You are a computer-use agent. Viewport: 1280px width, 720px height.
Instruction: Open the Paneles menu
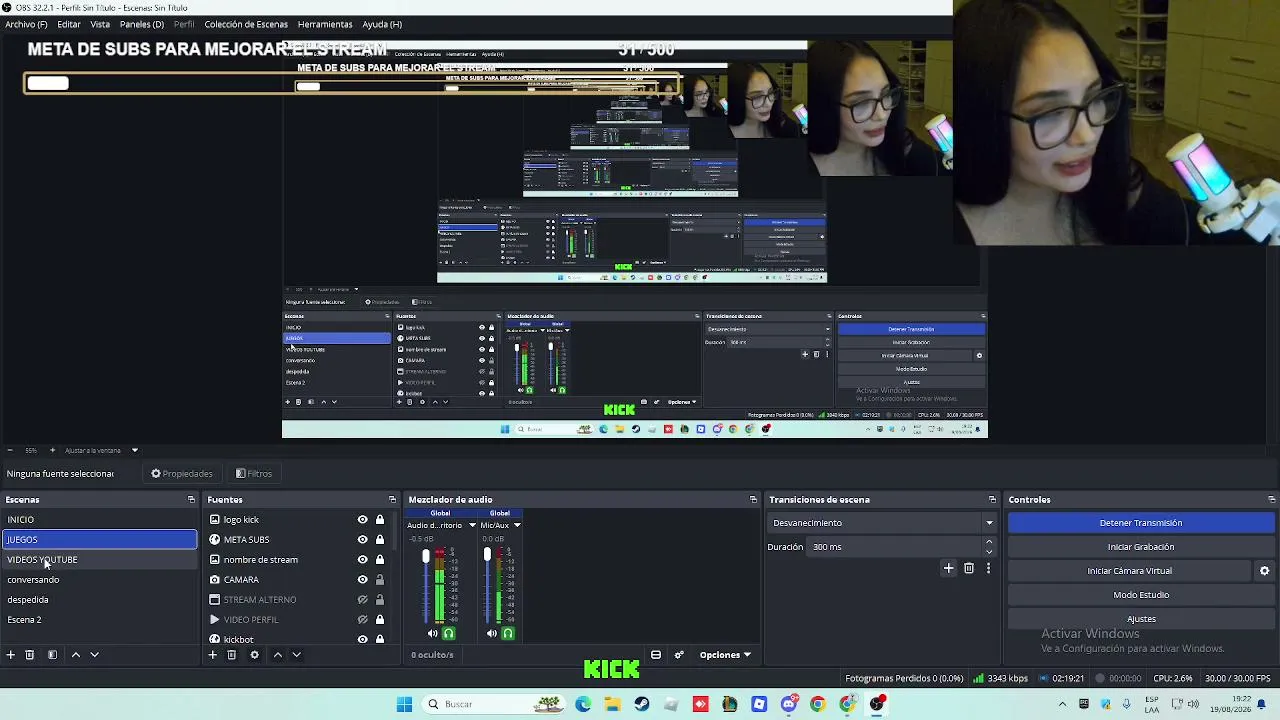pos(142,24)
